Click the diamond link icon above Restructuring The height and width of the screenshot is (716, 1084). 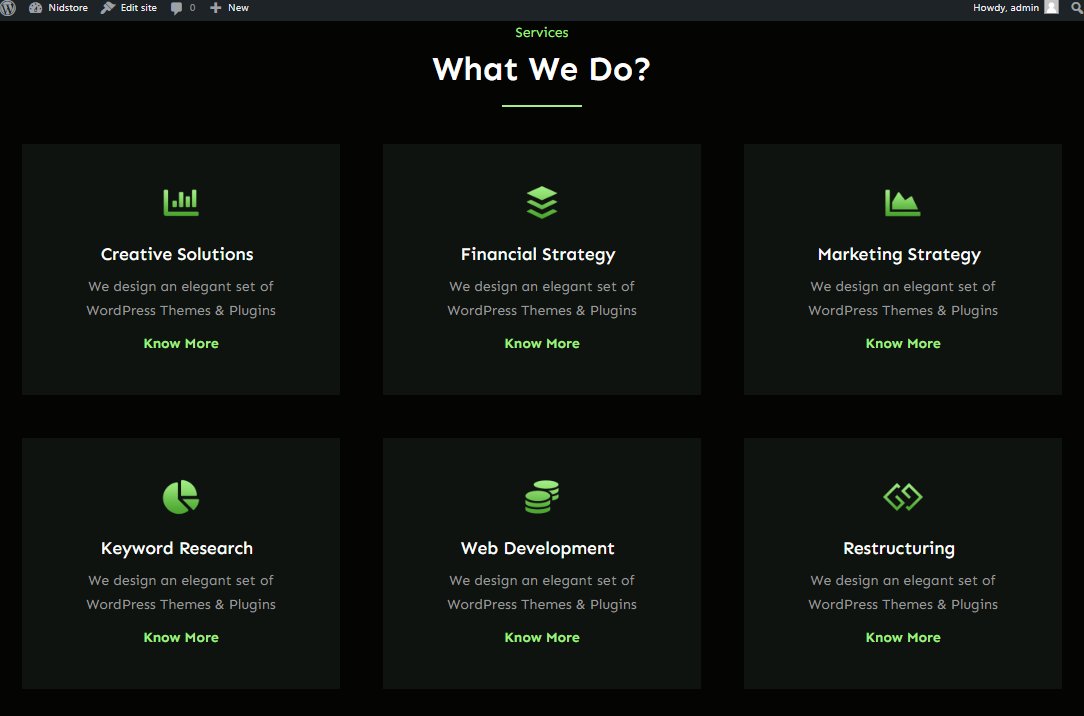coord(903,497)
